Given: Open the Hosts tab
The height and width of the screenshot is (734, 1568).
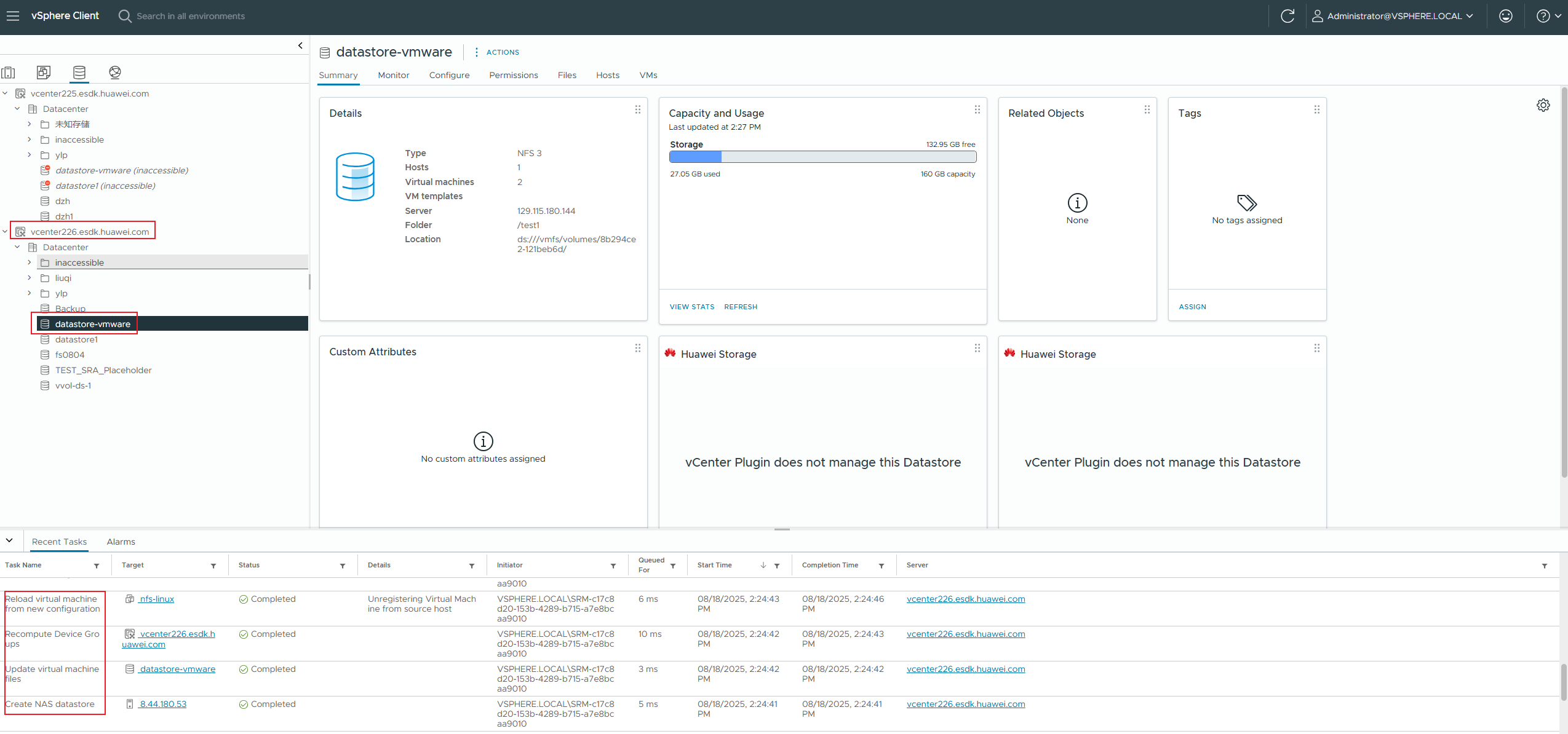Looking at the screenshot, I should (608, 75).
